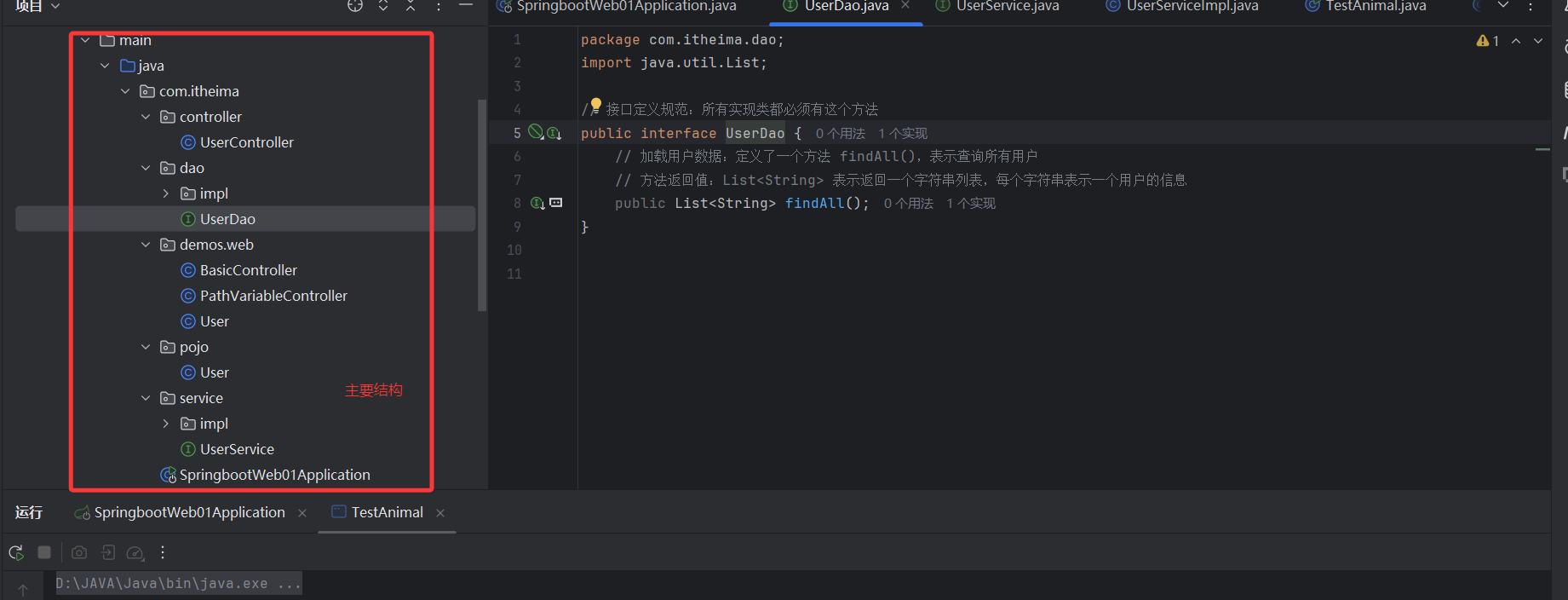This screenshot has width=1568, height=600.
Task: Open editor tab bar options menu
Action: (1531, 6)
